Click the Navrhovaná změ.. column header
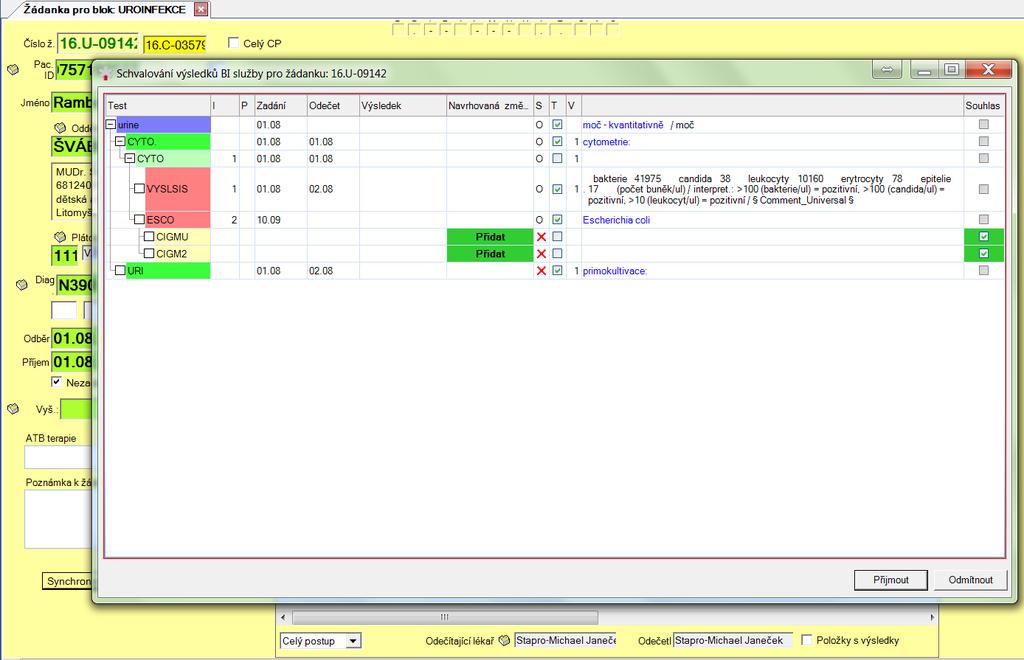 pos(490,105)
